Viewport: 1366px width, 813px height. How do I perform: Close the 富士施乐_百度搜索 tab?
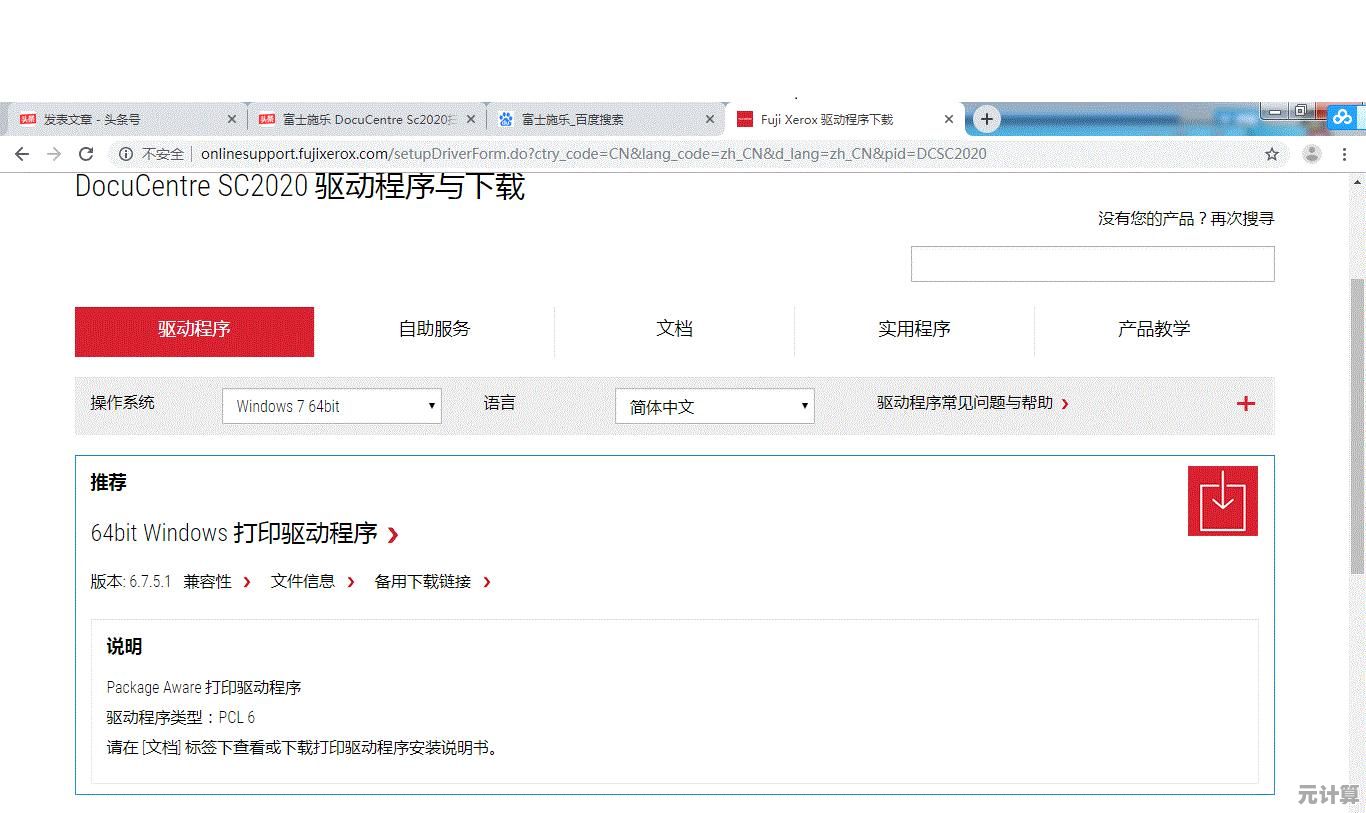(x=710, y=118)
